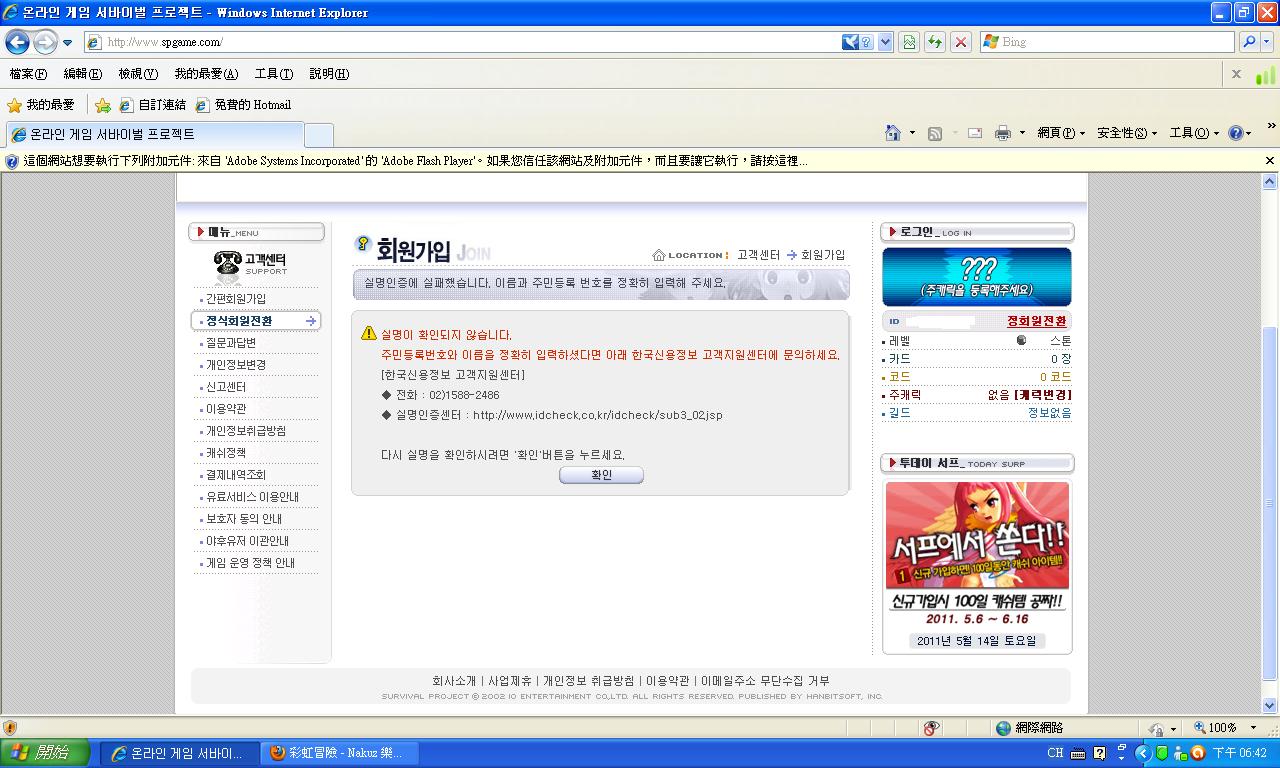The image size is (1280, 768).
Task: Open the 檢視 menu
Action: coord(137,74)
